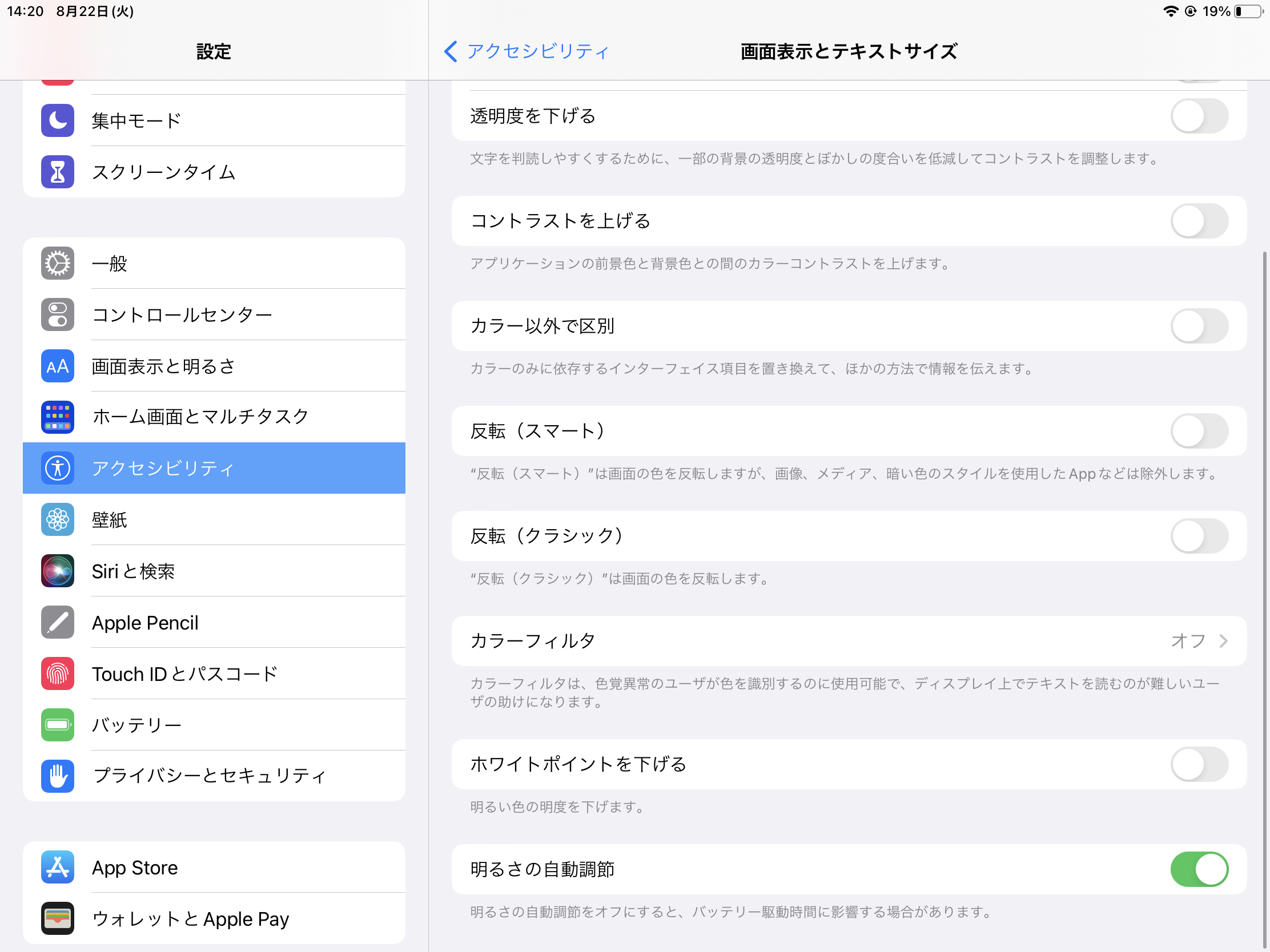Screen dimensions: 1270x952
Task: Enable 反転（スマート） switch
Action: pos(1199,431)
